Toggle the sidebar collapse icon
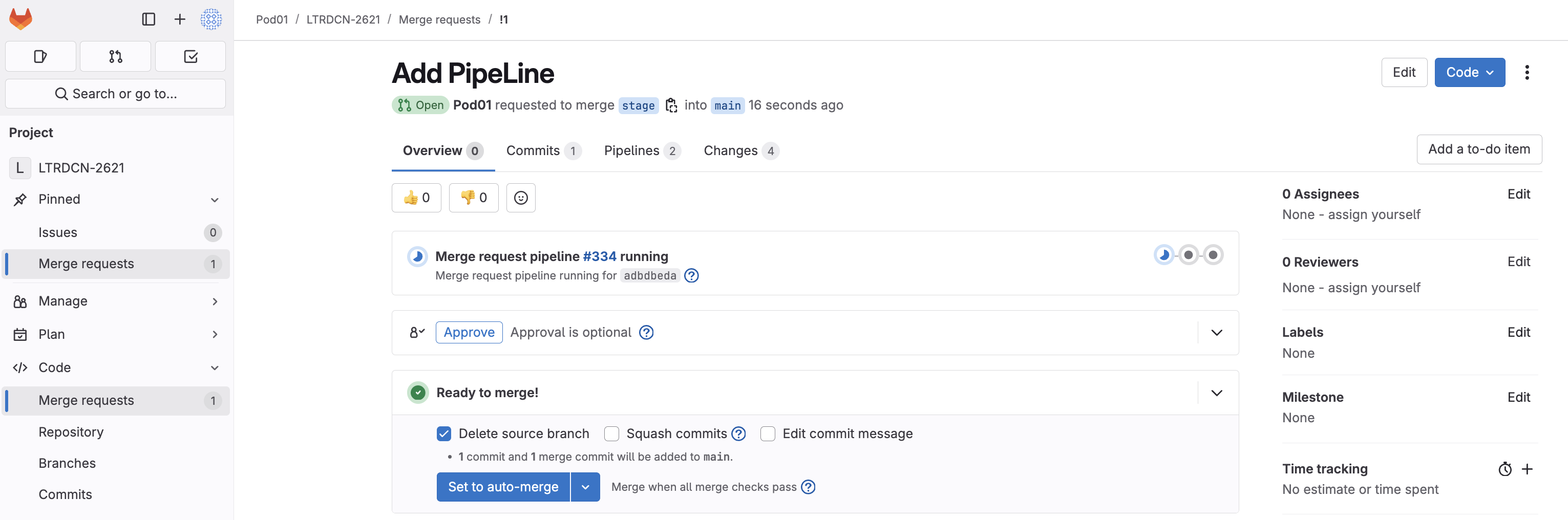The width and height of the screenshot is (1568, 520). [149, 19]
